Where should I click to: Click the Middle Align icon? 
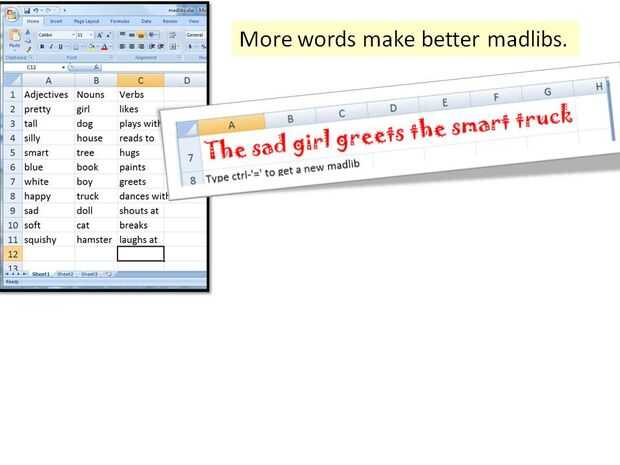tap(132, 35)
